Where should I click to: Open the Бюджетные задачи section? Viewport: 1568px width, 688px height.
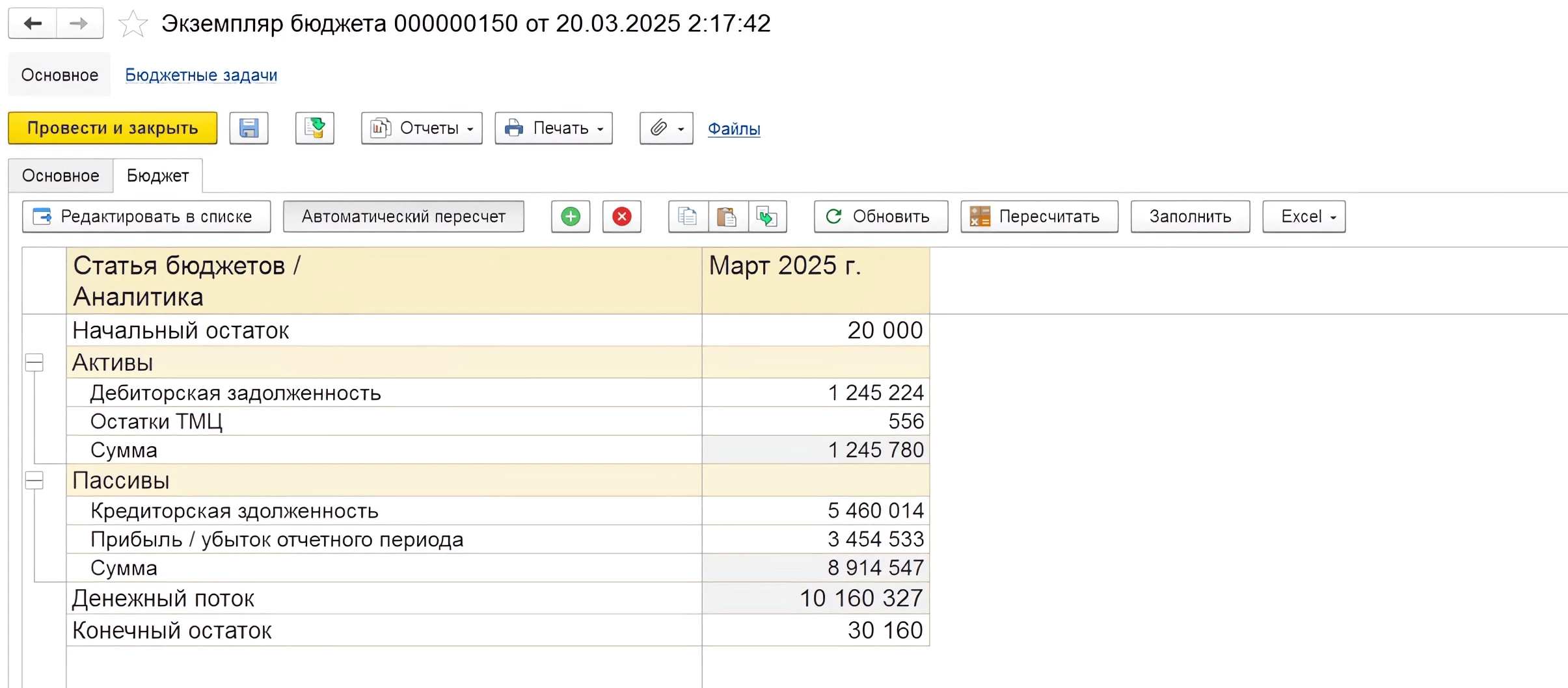(201, 75)
